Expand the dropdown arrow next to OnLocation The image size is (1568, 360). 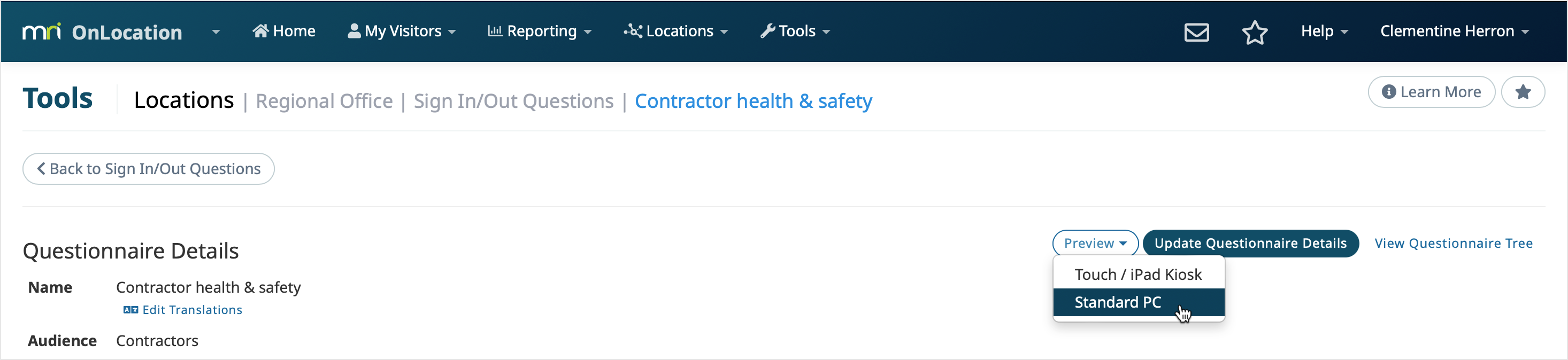[x=216, y=32]
